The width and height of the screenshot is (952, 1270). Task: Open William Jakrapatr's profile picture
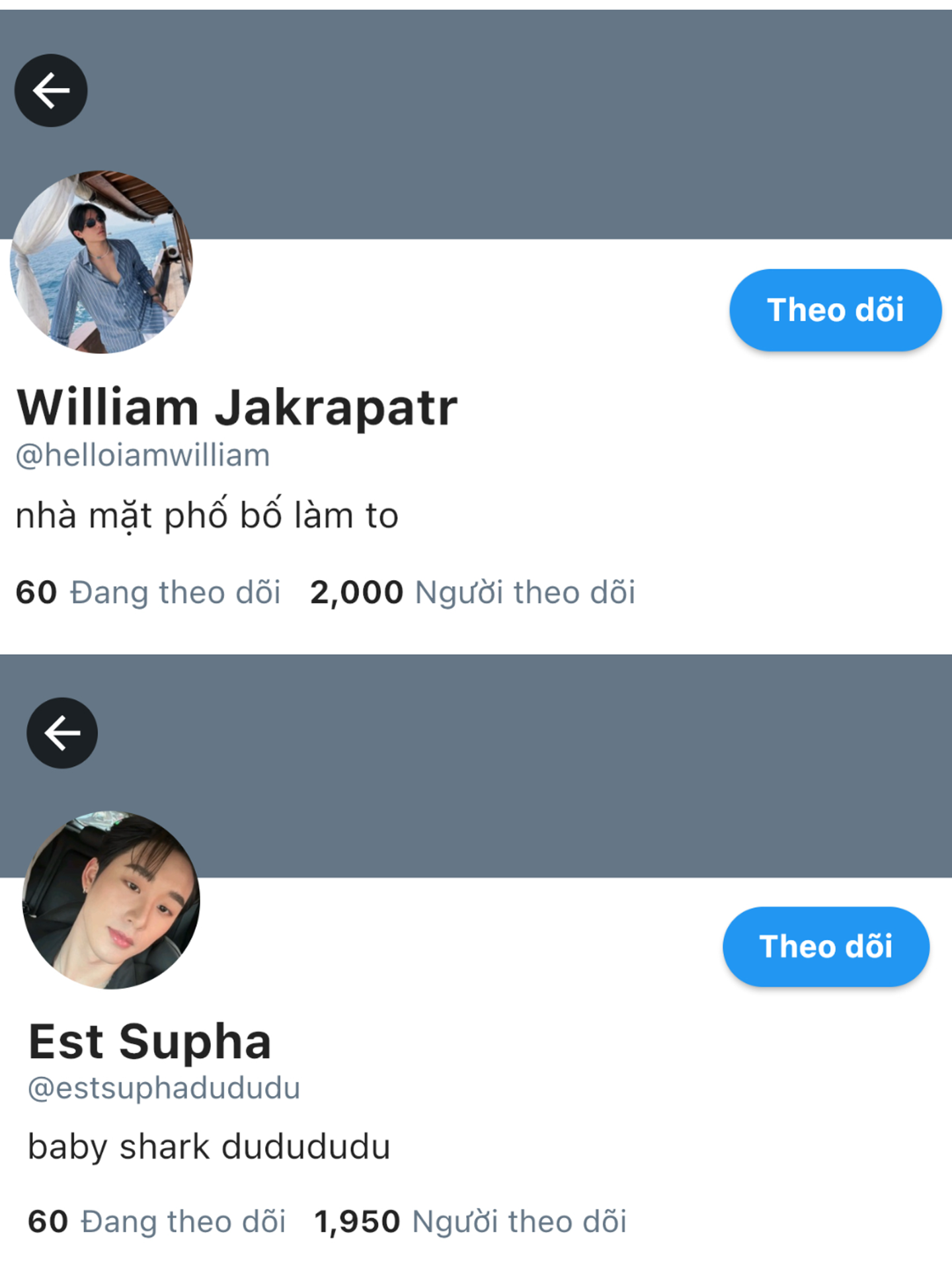(101, 262)
